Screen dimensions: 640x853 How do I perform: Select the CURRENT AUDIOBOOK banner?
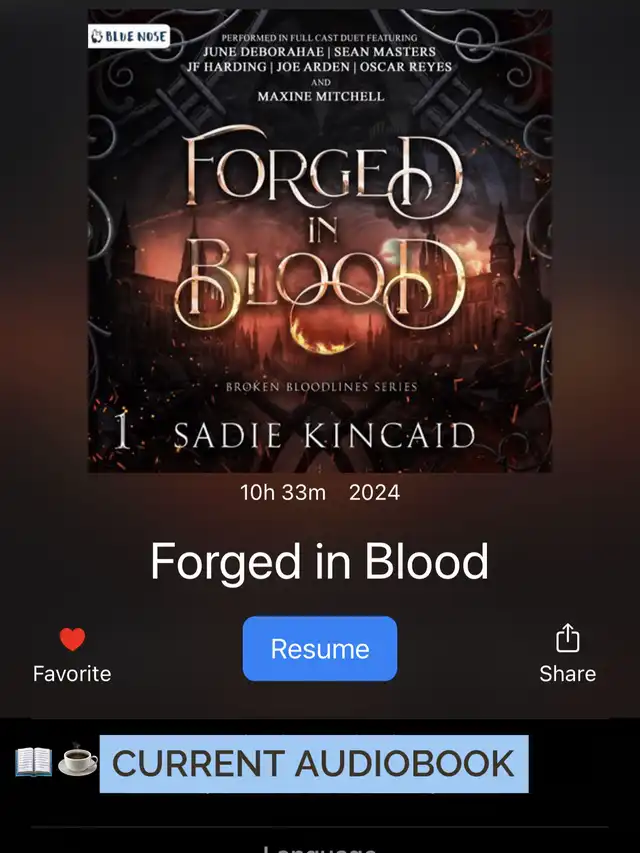[314, 763]
